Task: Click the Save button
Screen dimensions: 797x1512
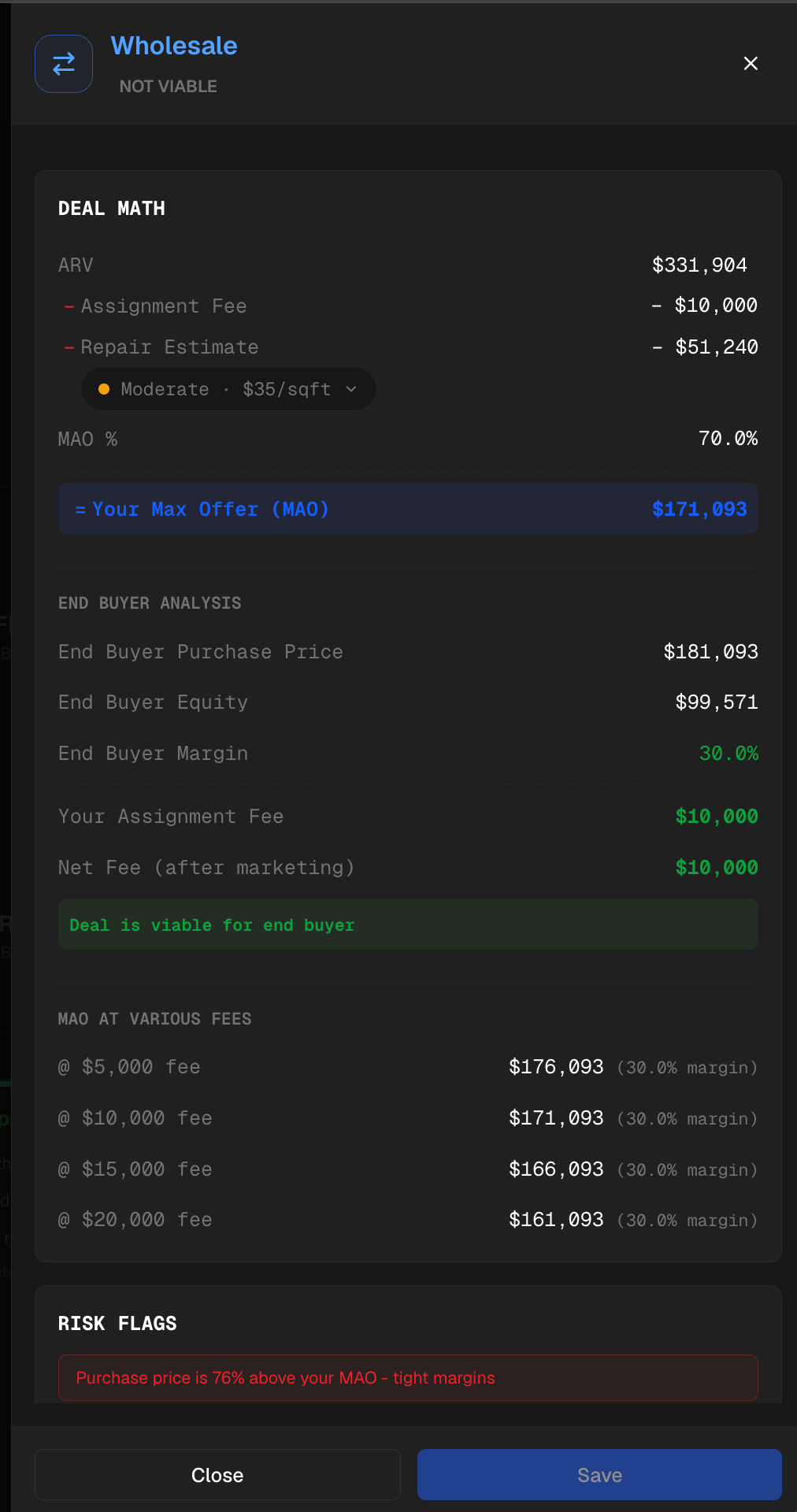Action: 599,1474
